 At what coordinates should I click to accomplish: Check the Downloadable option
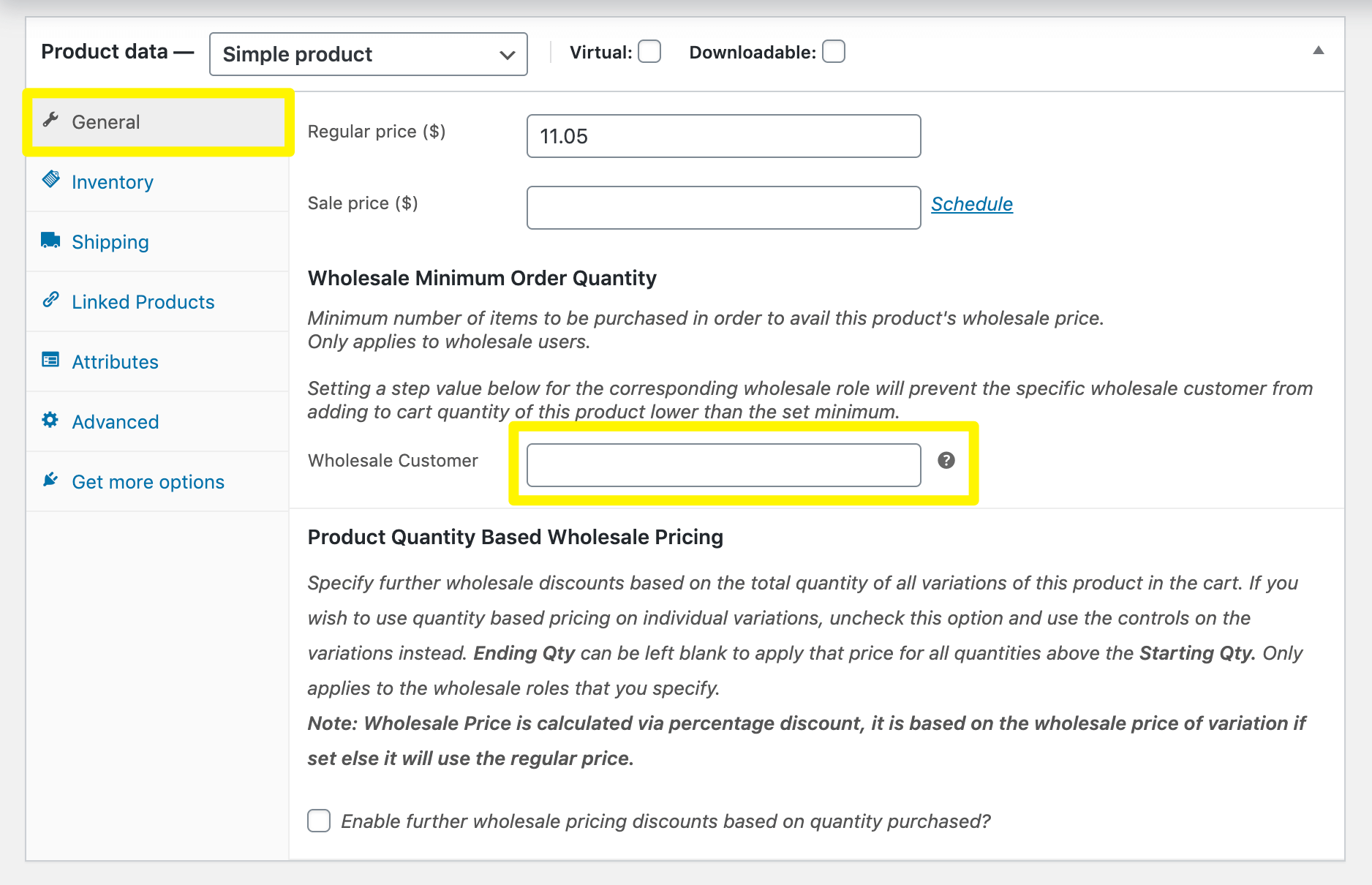(x=834, y=51)
